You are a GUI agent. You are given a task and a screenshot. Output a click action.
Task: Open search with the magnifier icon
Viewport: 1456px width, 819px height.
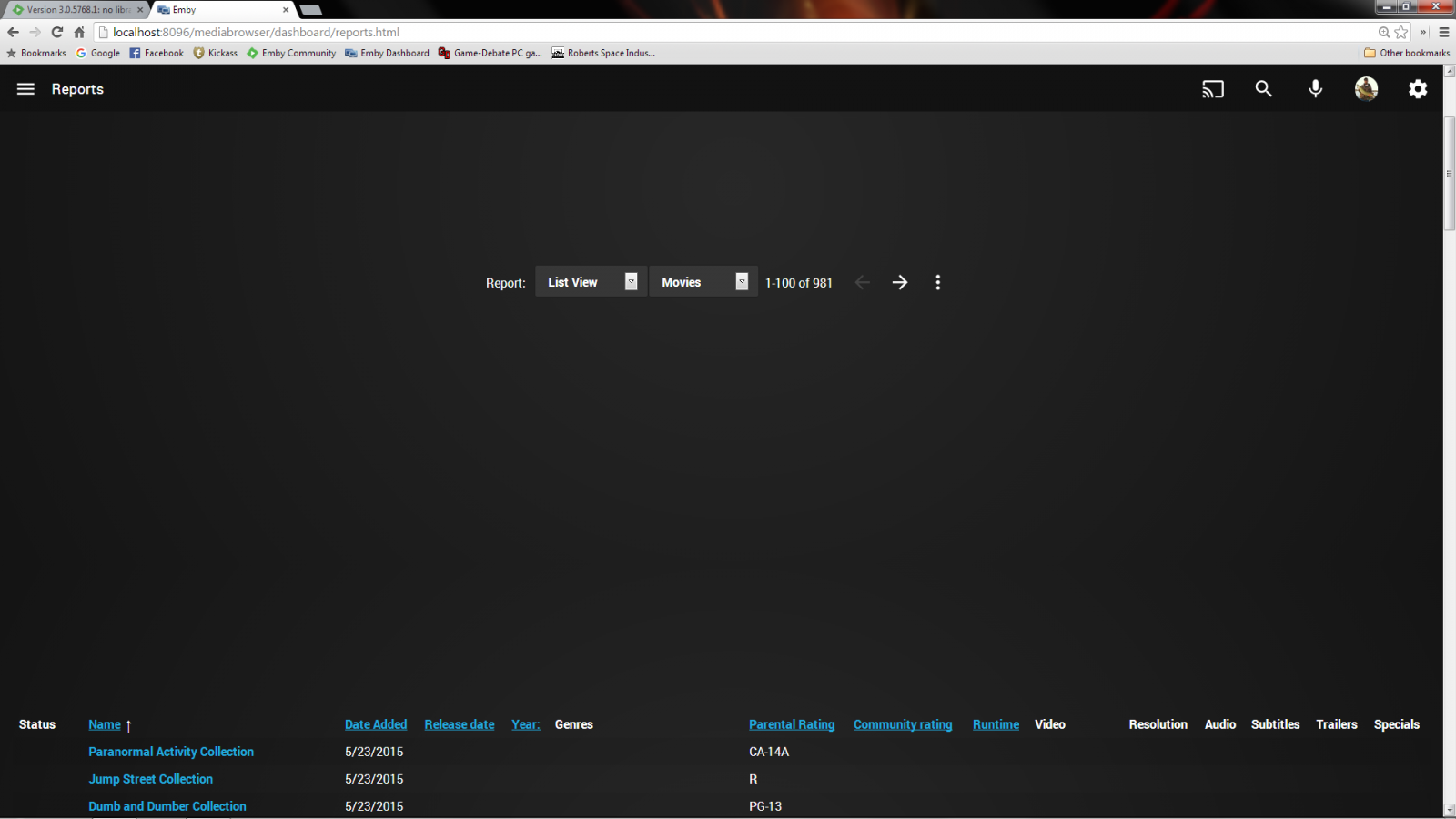tap(1264, 88)
